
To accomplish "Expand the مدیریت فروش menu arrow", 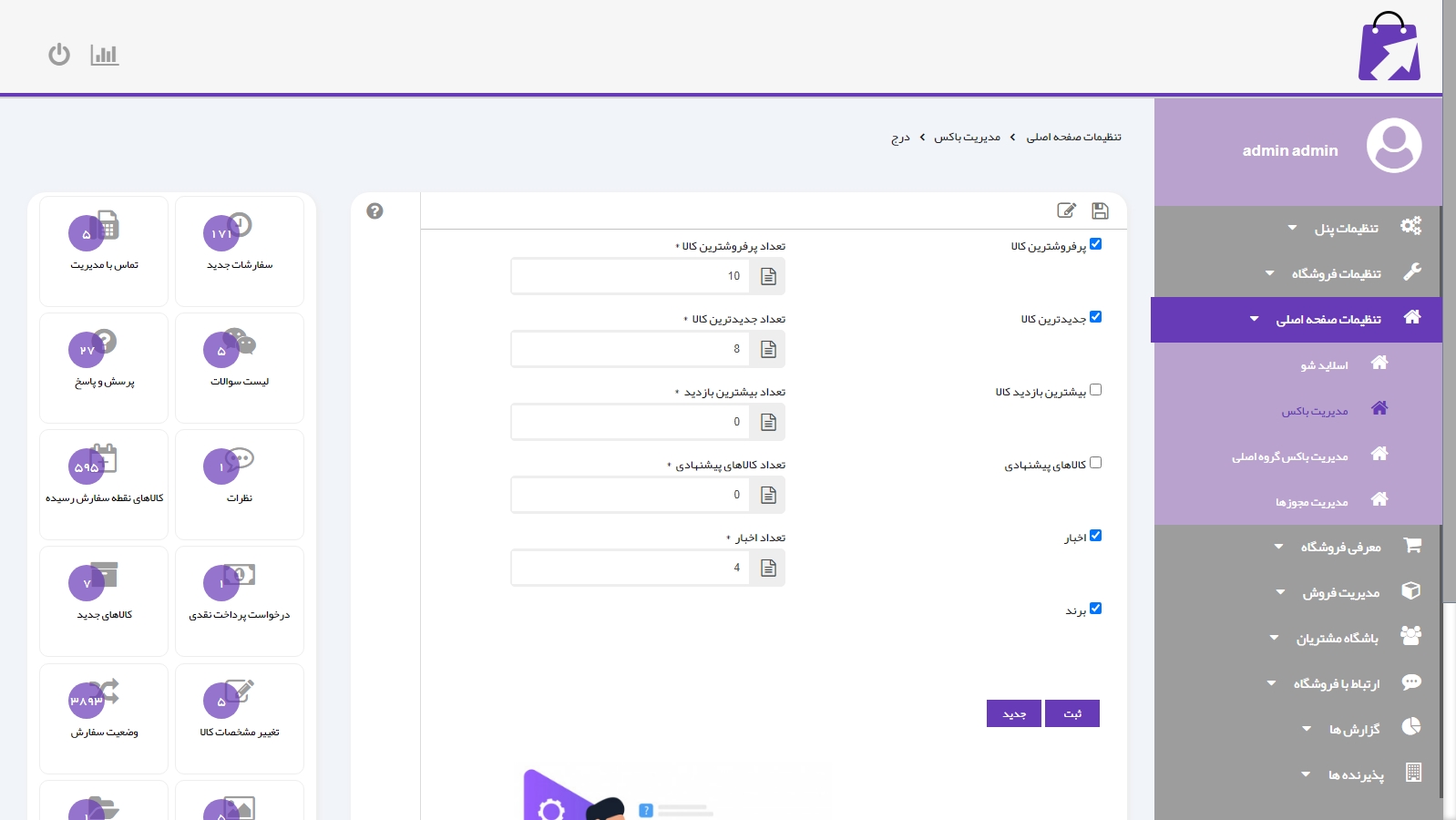I will pos(1280,592).
